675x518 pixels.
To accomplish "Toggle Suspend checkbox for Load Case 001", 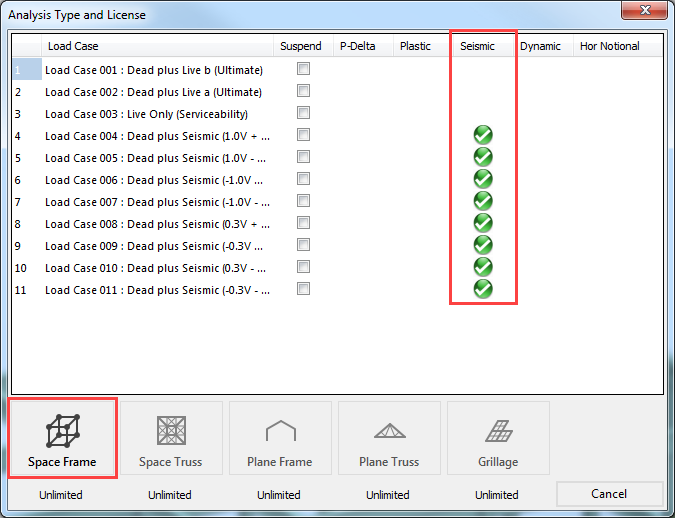I will 303,69.
